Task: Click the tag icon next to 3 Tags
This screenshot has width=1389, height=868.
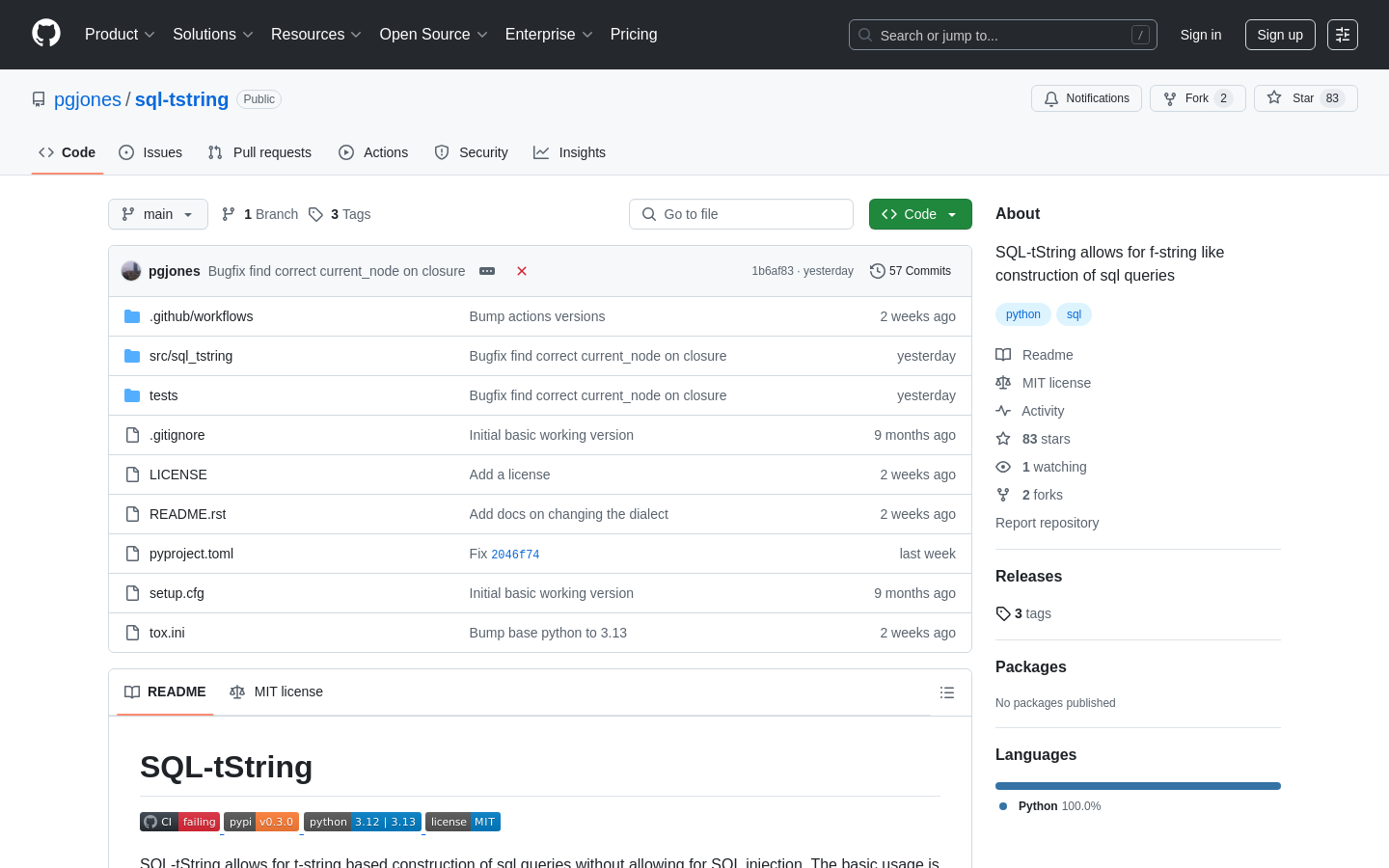Action: click(315, 214)
